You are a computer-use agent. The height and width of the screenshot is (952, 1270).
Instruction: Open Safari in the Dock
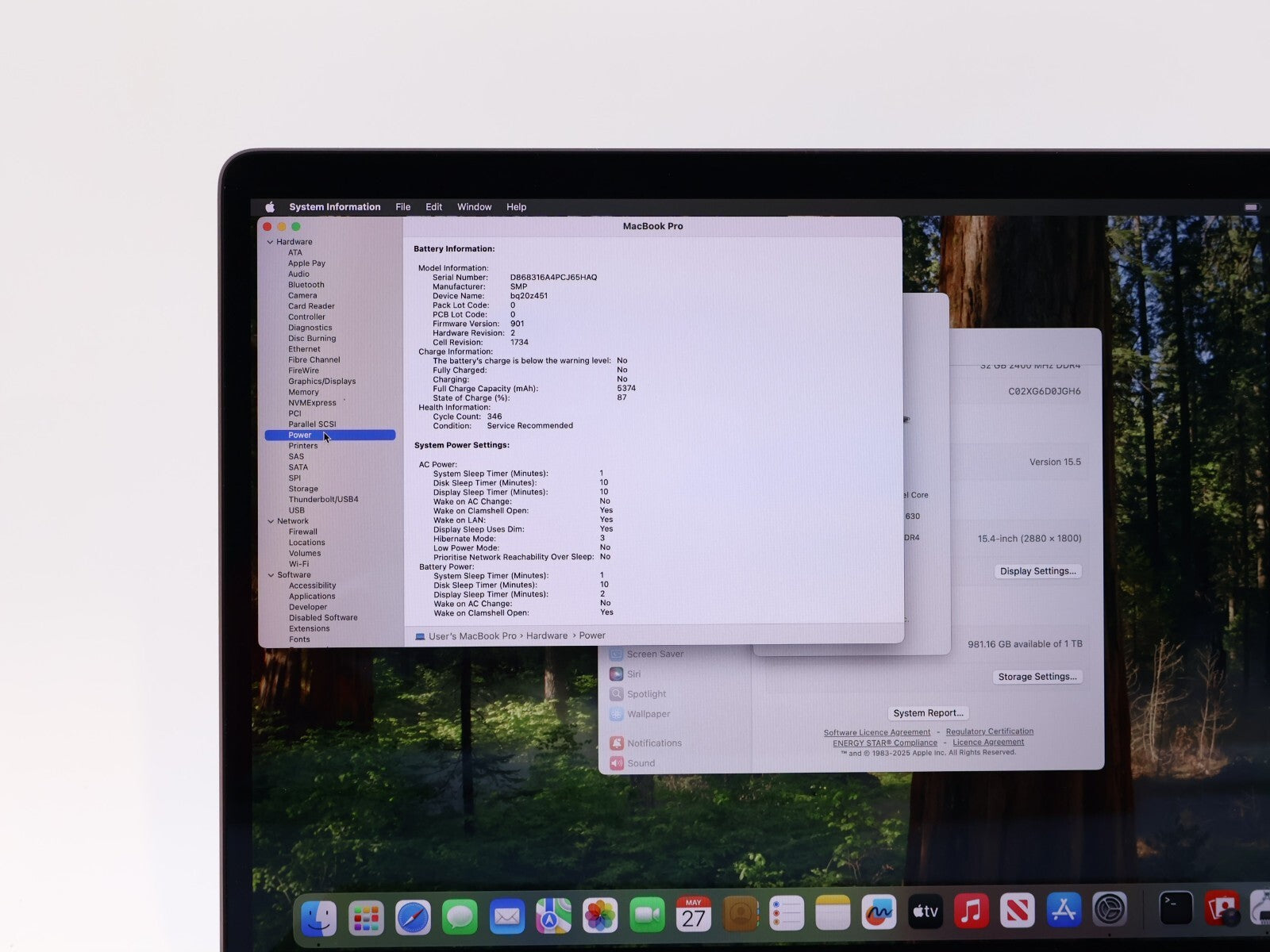pyautogui.click(x=413, y=918)
